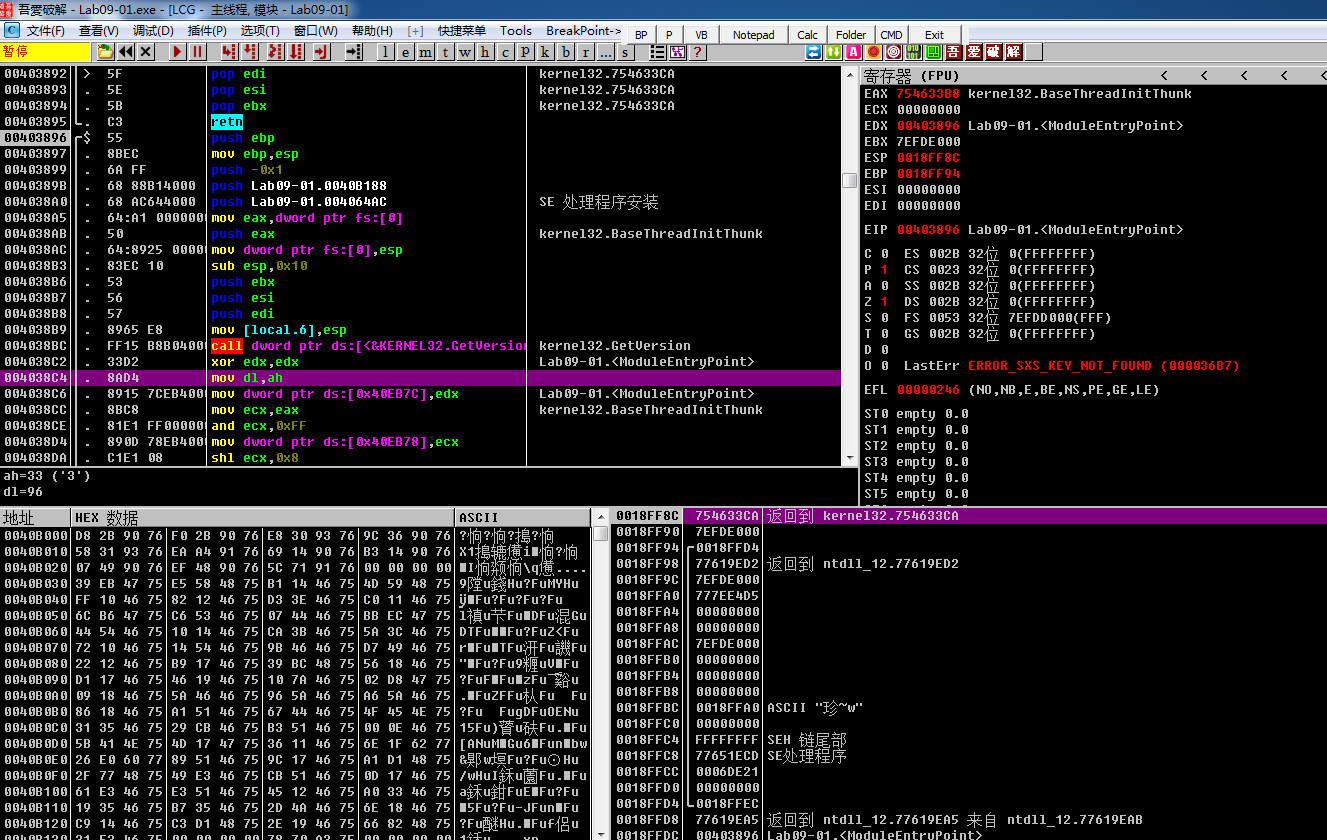Open Call Stack with the 'k' button
This screenshot has width=1327, height=840.
coord(544,52)
